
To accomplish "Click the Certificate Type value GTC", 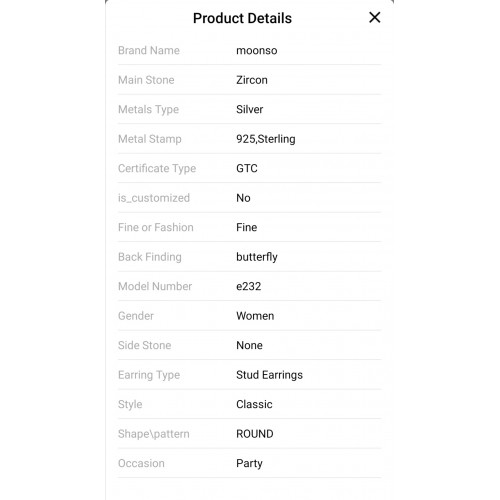I will pyautogui.click(x=247, y=168).
